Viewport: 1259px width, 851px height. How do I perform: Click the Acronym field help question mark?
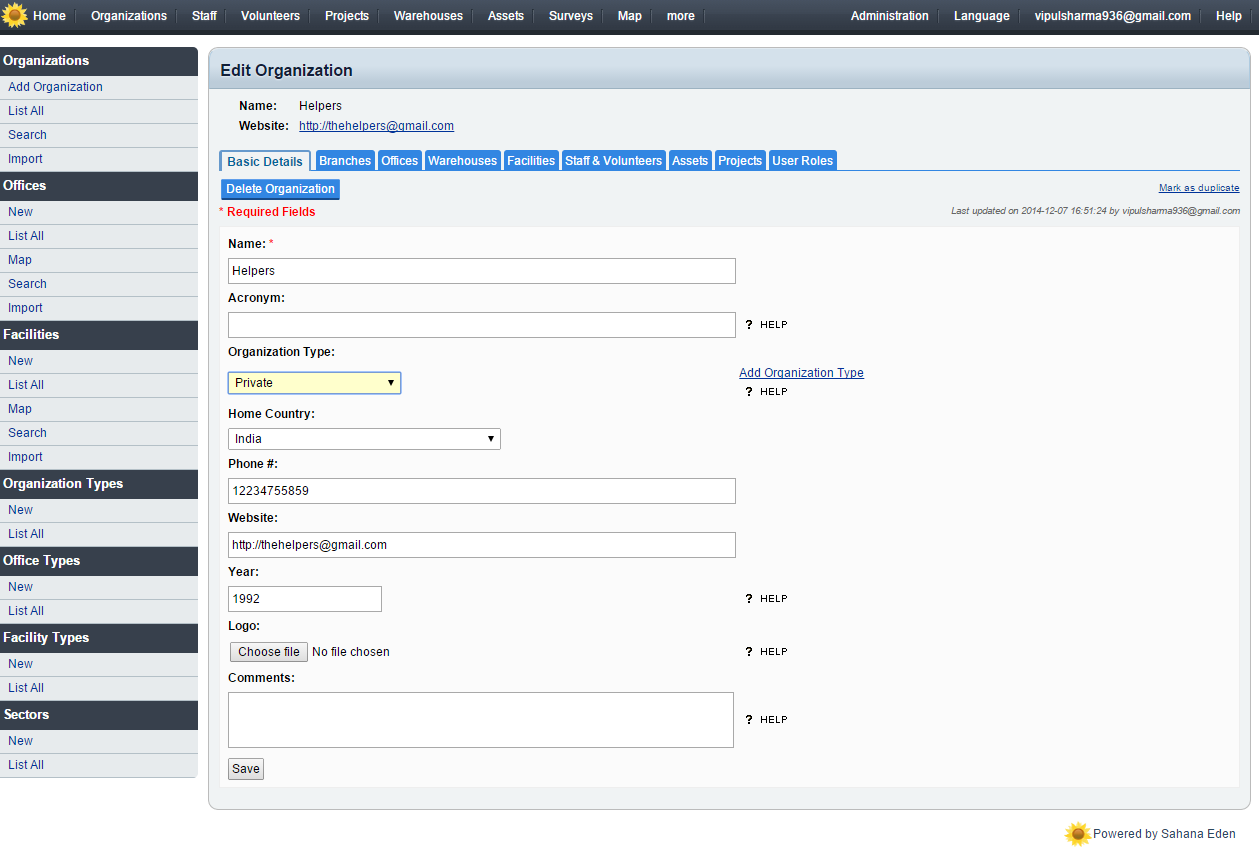(749, 325)
